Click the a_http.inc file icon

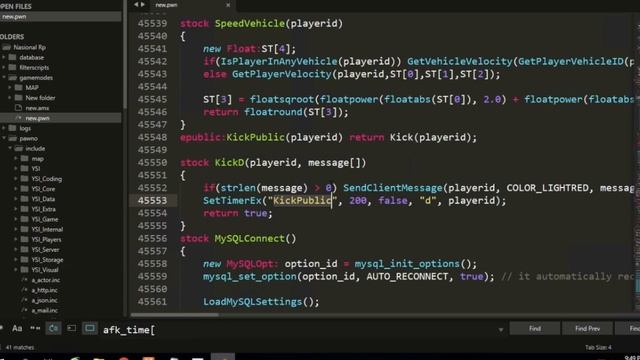click(24, 290)
